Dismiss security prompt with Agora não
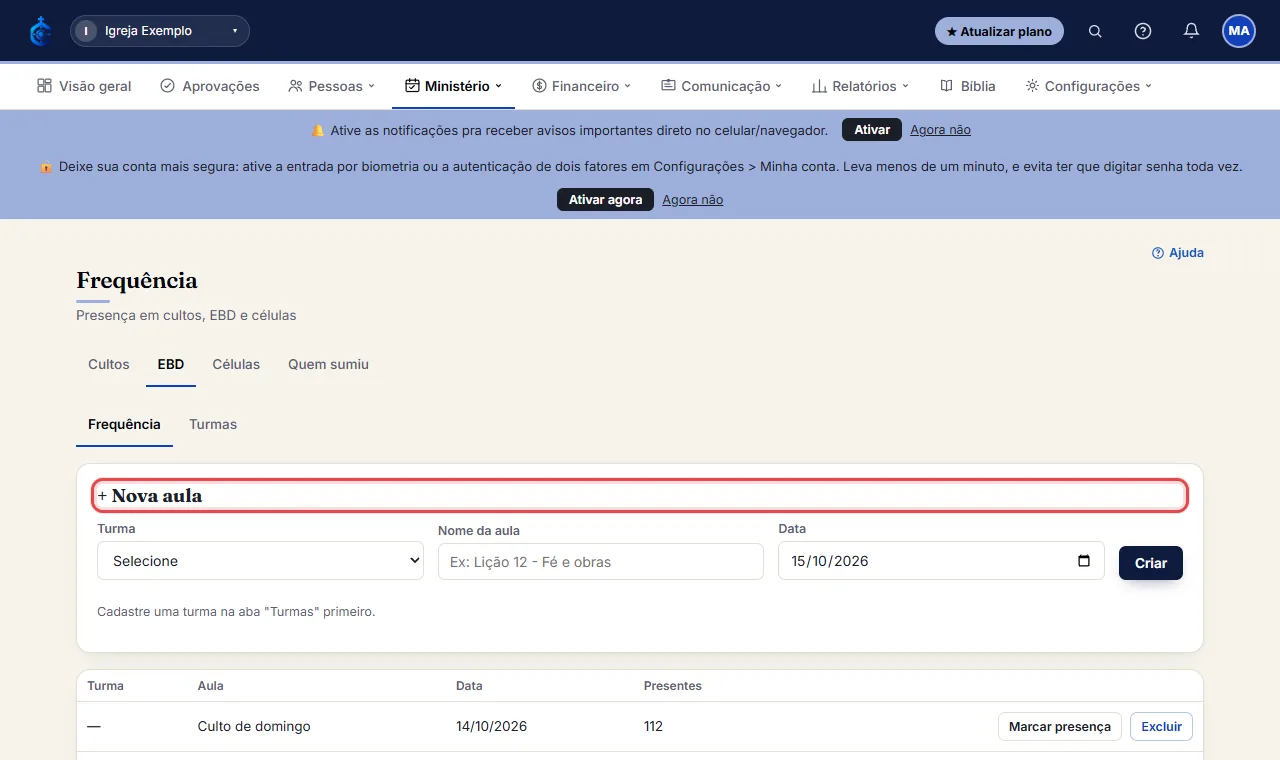Screen dimensions: 1280x760 point(692,200)
